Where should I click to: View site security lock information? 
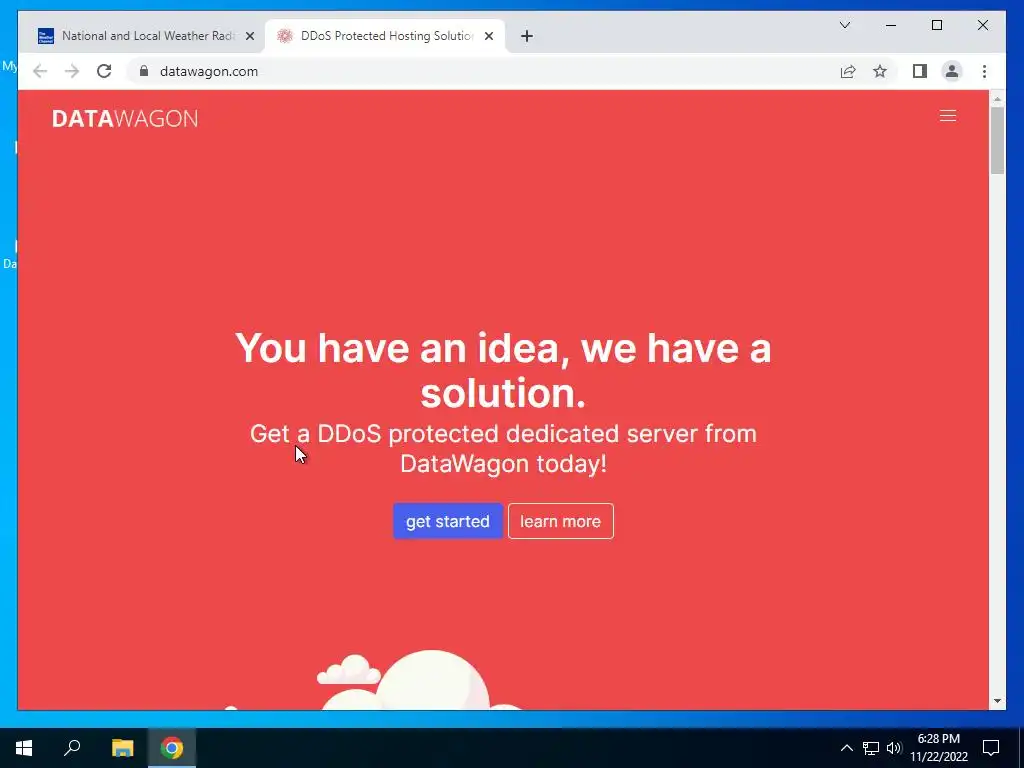(144, 71)
